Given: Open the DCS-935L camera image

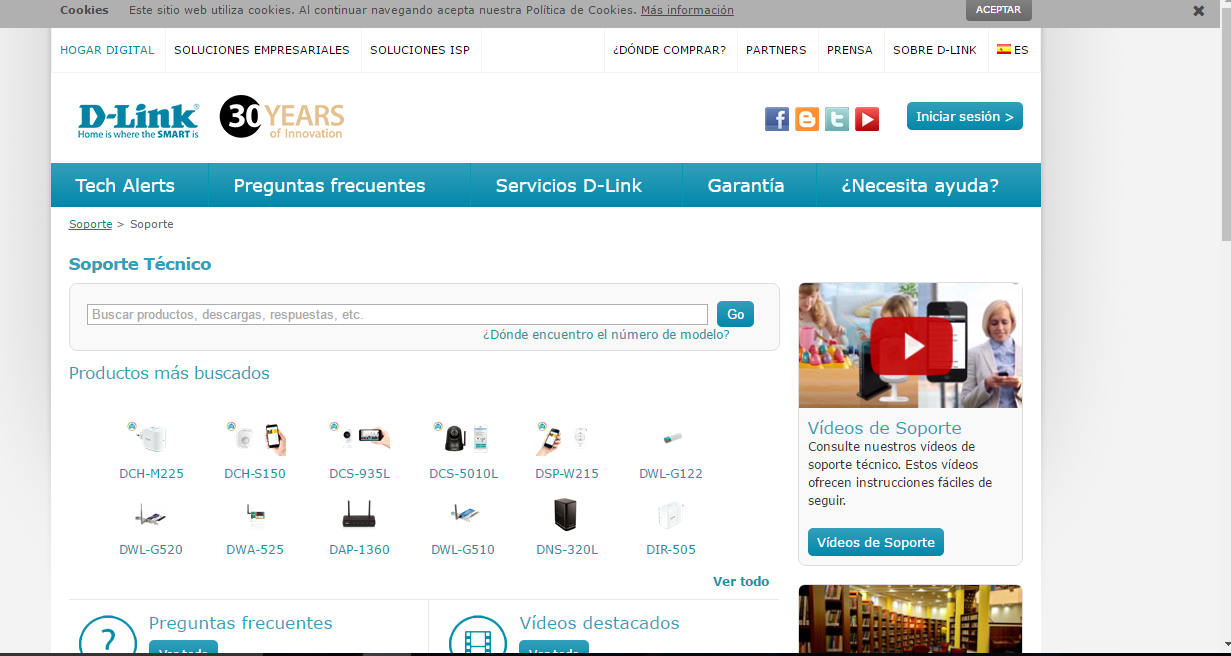Looking at the screenshot, I should (x=359, y=438).
